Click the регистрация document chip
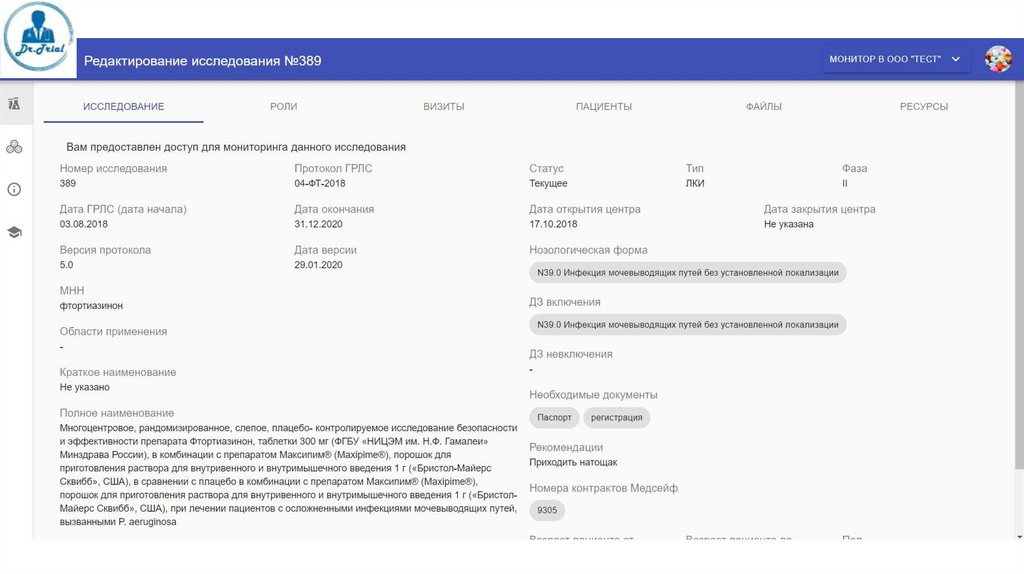The width and height of the screenshot is (1024, 574). click(x=616, y=417)
